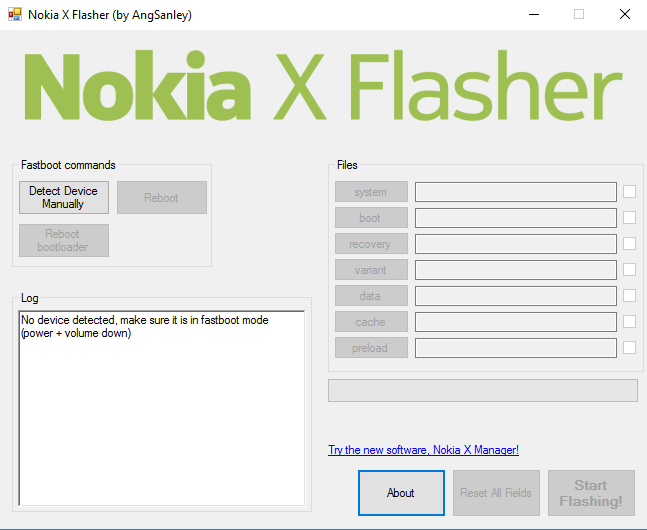Click Detect Device Manually button
The height and width of the screenshot is (530, 647).
(64, 197)
